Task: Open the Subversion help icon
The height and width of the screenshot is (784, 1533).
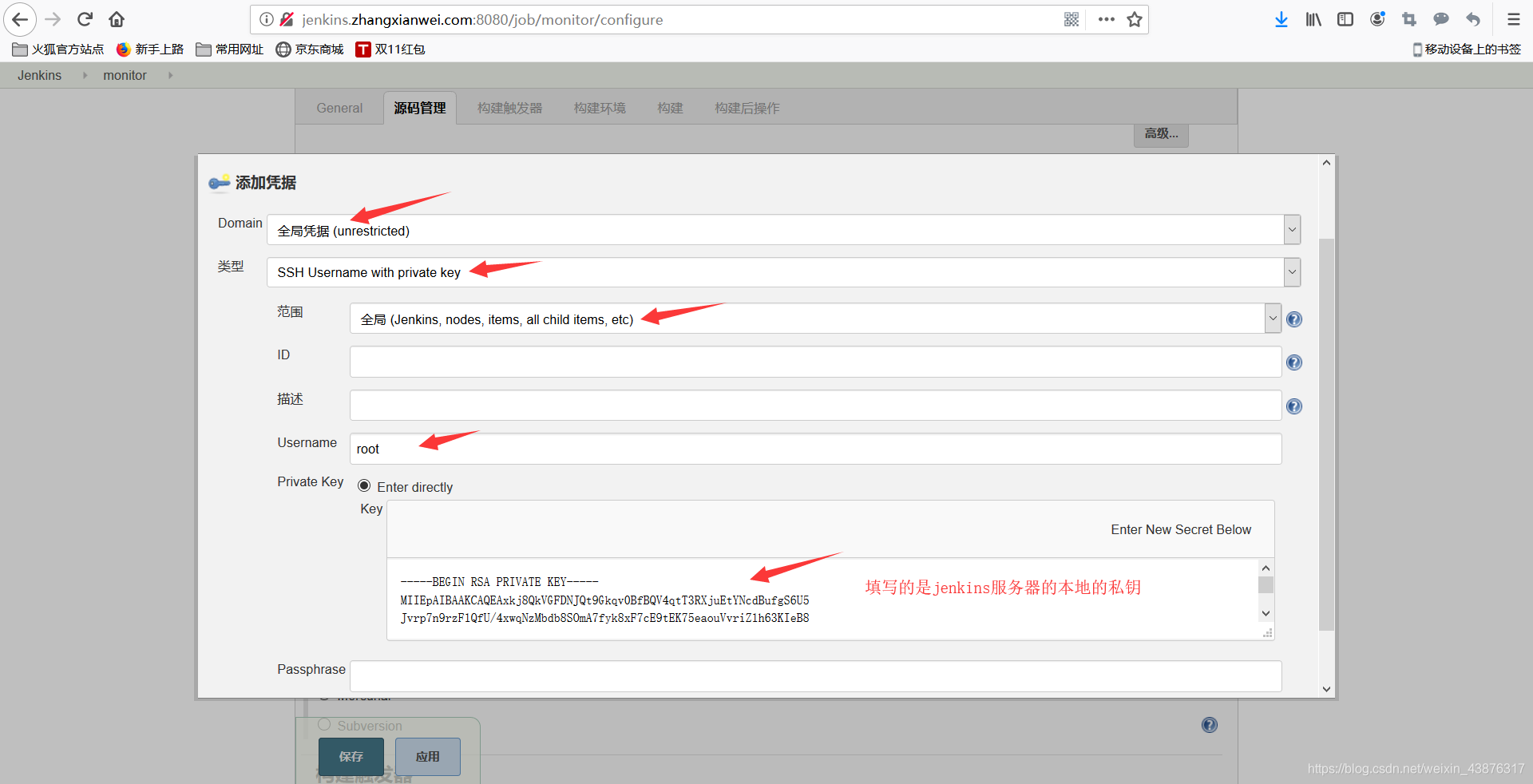Action: click(x=1210, y=725)
